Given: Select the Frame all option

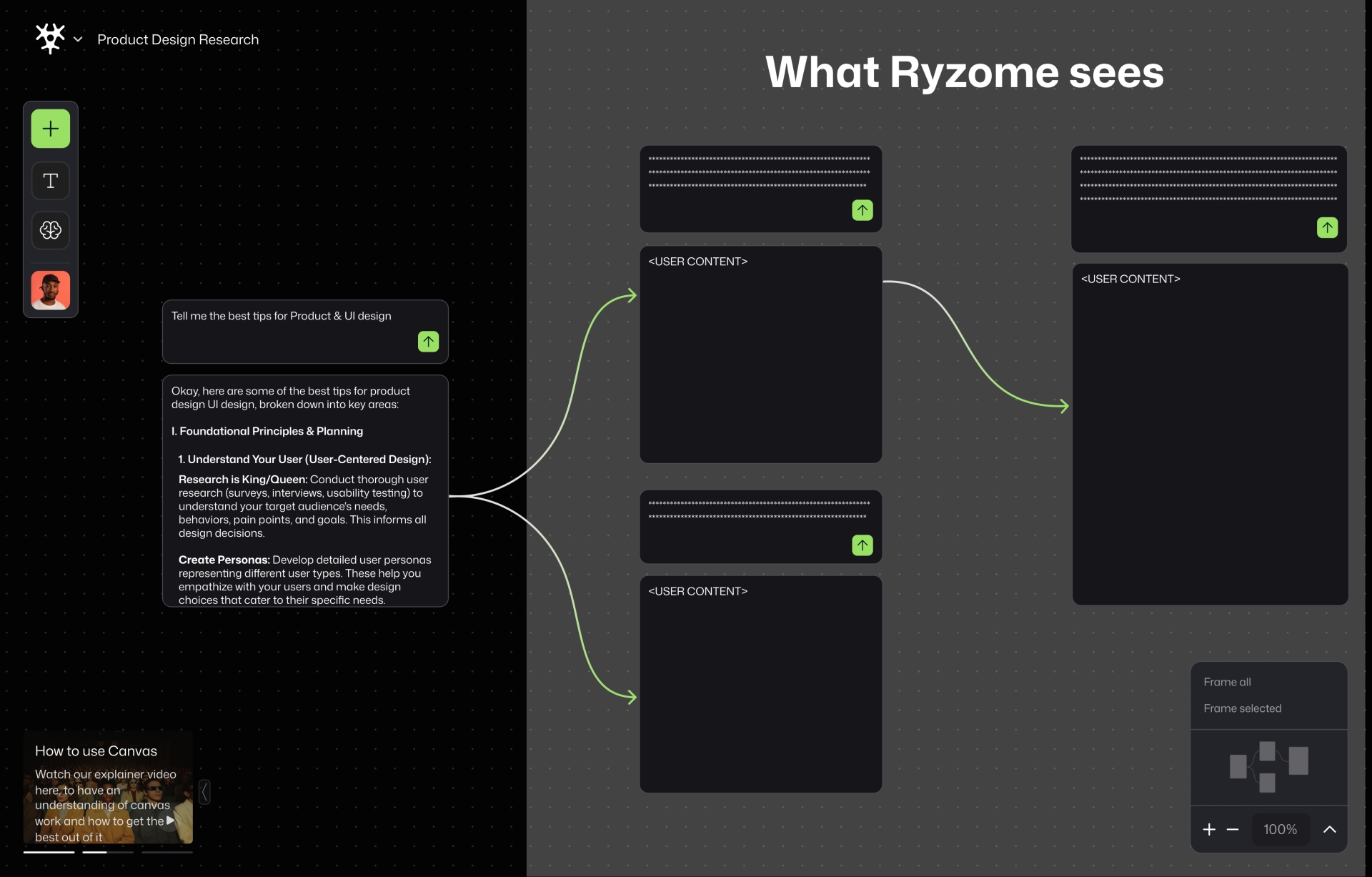Looking at the screenshot, I should [x=1228, y=681].
